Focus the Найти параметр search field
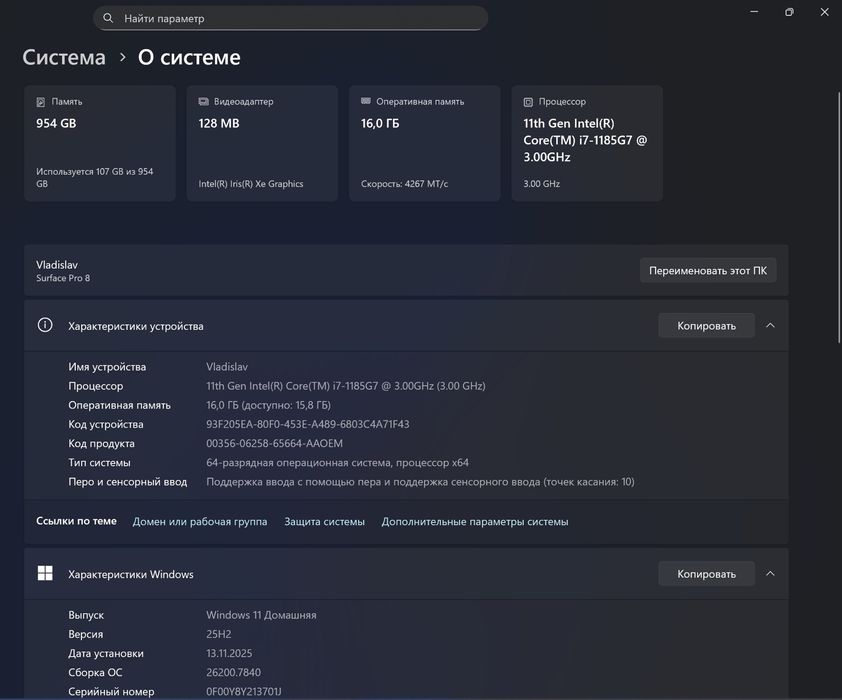 click(x=300, y=18)
